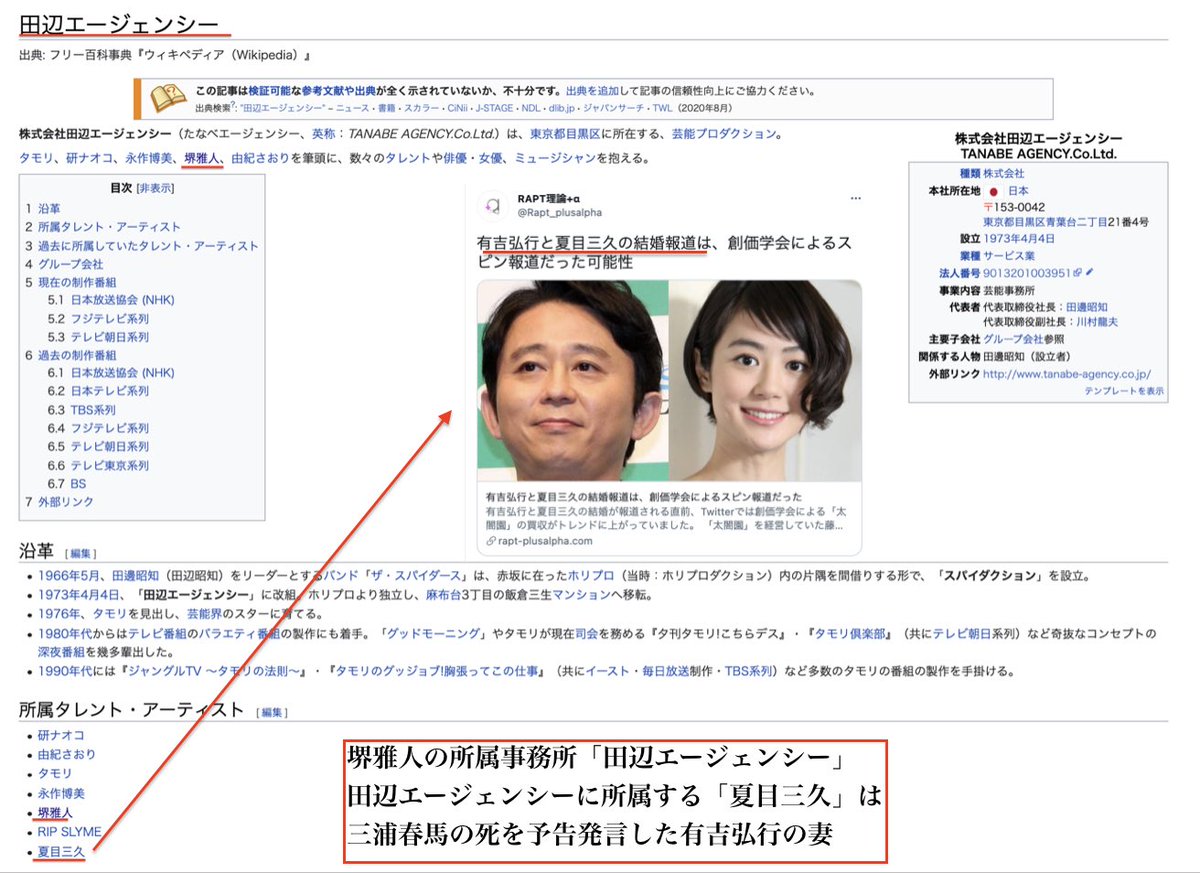Click the Japan flag icon in the infobox

pyautogui.click(x=993, y=192)
